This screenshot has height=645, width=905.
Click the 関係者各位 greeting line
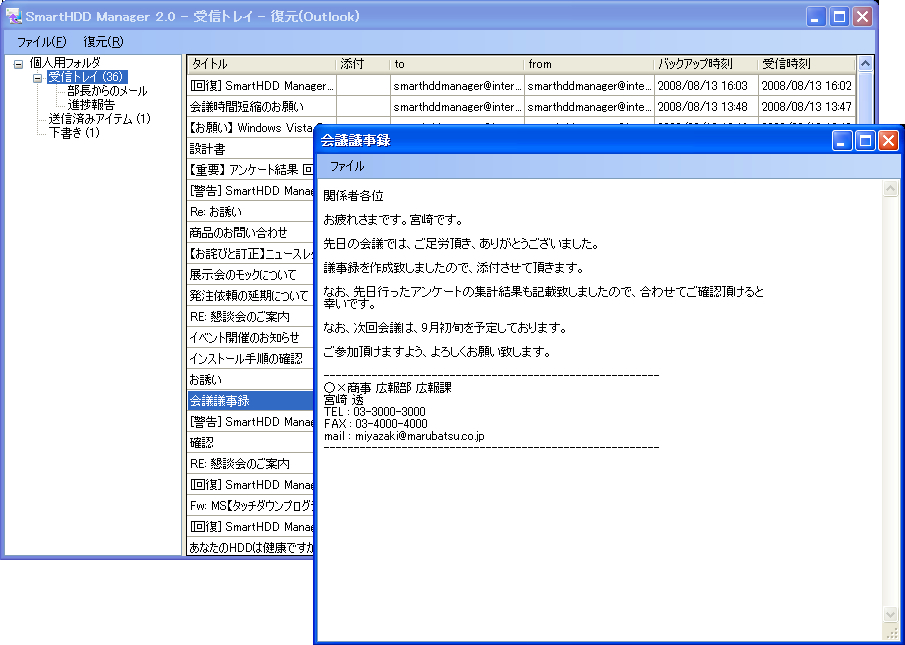pyautogui.click(x=353, y=196)
